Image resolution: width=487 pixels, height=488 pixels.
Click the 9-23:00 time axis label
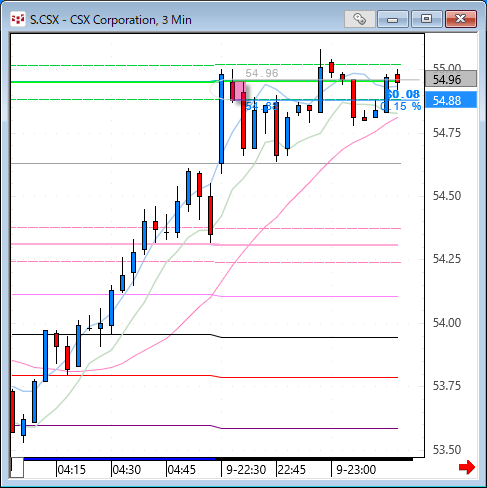[x=356, y=470]
